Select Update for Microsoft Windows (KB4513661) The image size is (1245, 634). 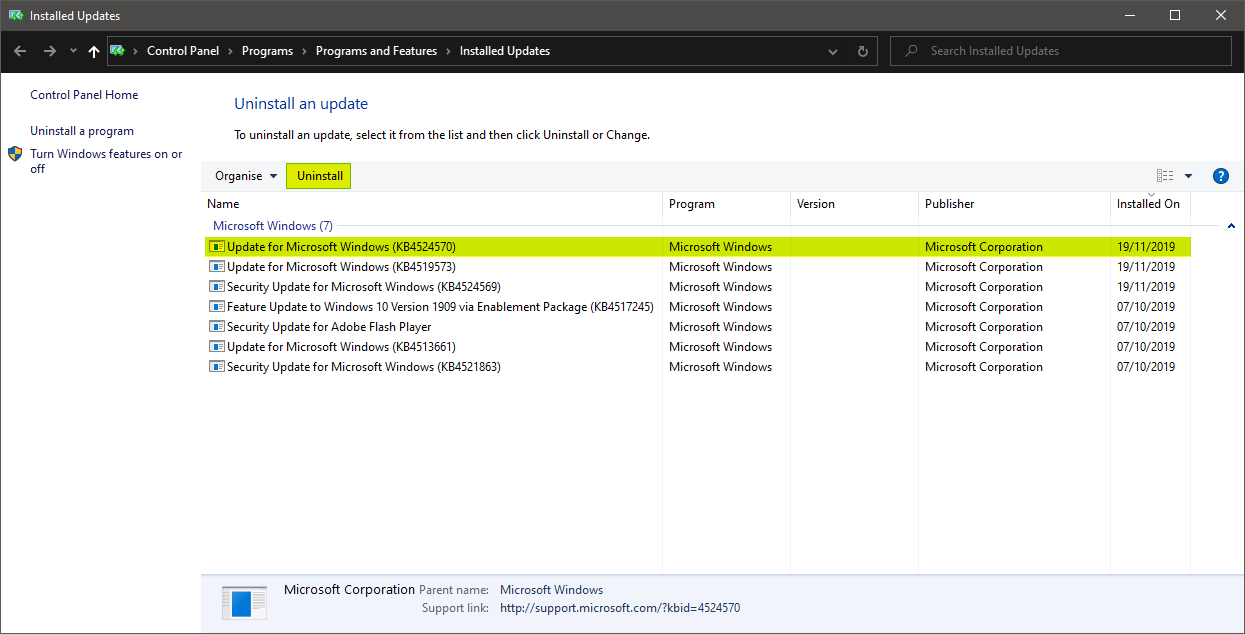click(x=696, y=347)
